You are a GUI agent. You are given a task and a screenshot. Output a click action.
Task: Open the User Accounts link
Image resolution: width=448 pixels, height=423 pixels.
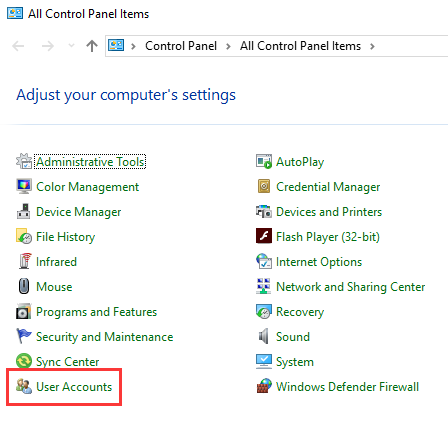pos(74,387)
